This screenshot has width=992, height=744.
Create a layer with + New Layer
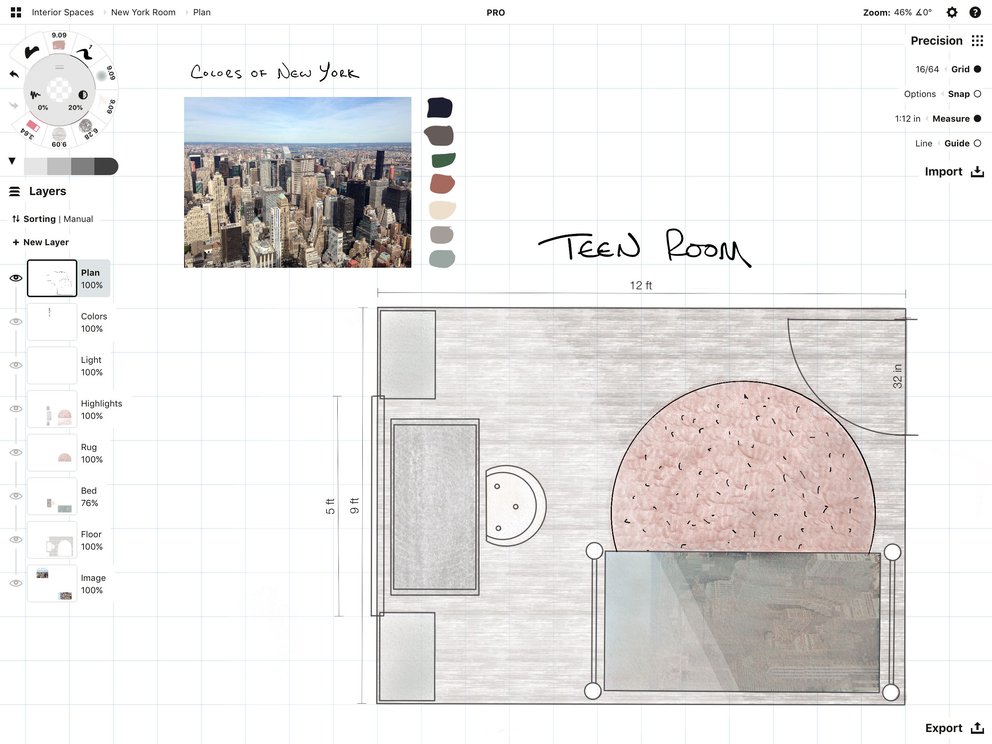coord(40,241)
